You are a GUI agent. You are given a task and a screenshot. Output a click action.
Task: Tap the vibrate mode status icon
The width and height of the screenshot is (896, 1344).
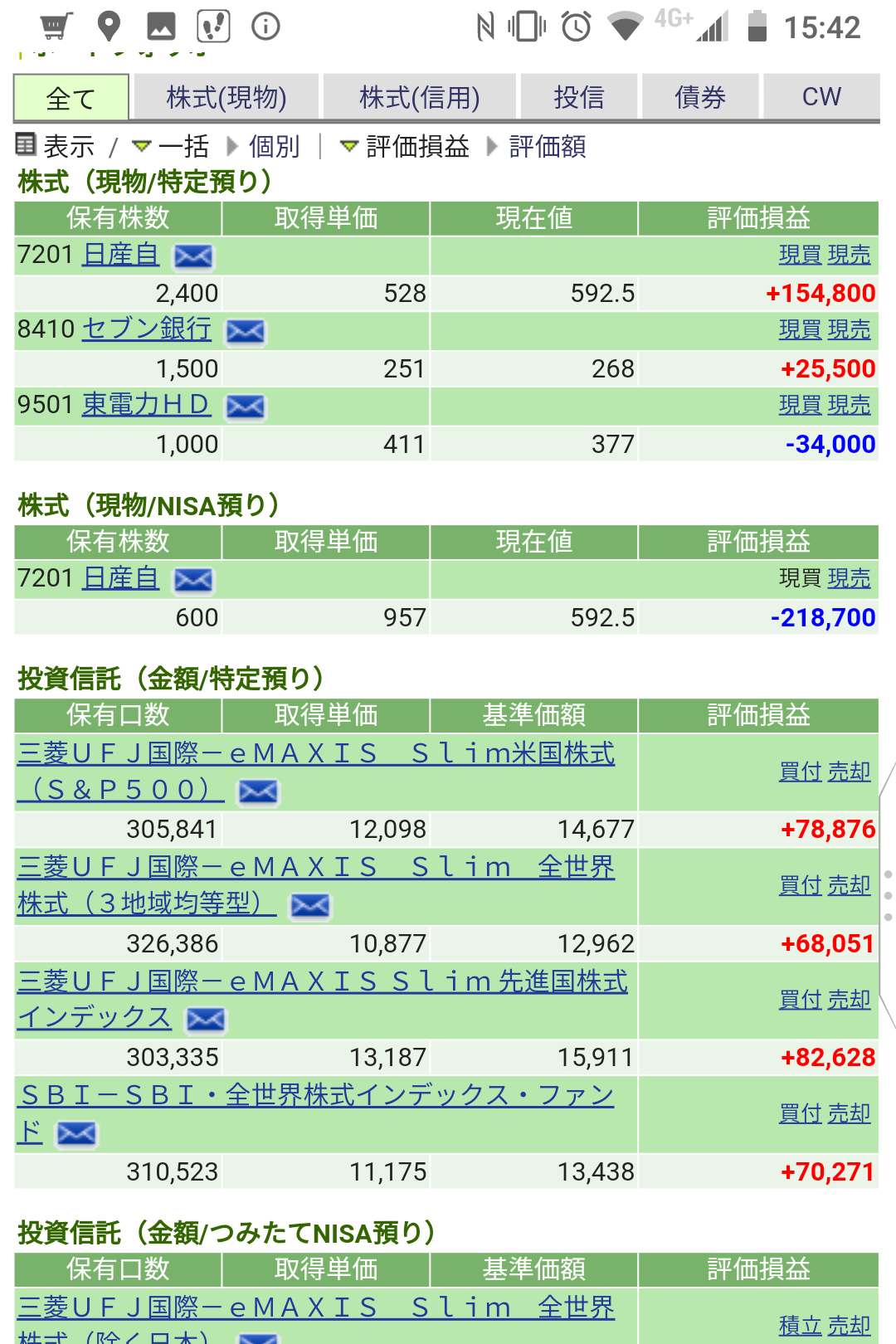pos(527,27)
